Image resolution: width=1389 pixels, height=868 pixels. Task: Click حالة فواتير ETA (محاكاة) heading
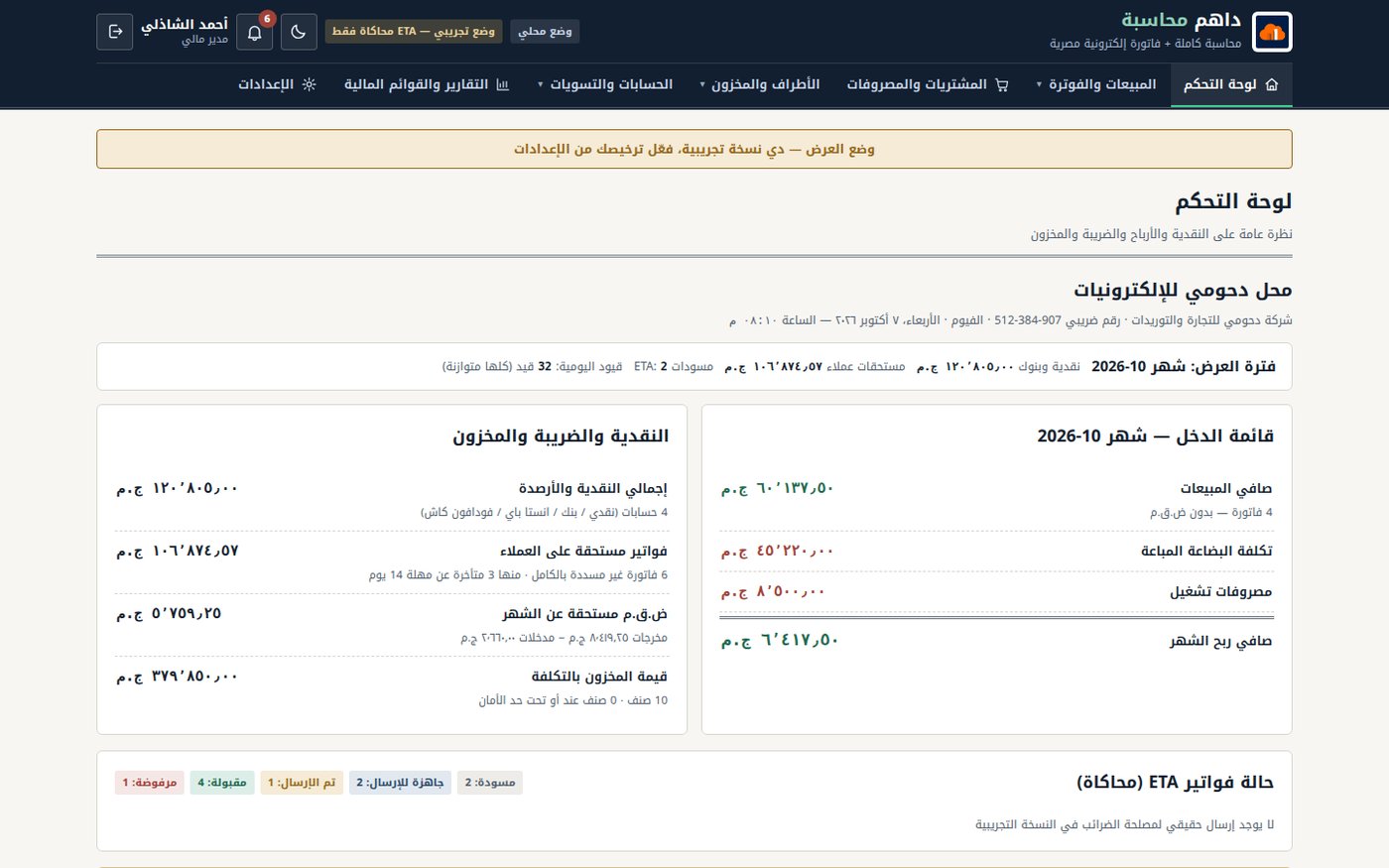[1175, 783]
